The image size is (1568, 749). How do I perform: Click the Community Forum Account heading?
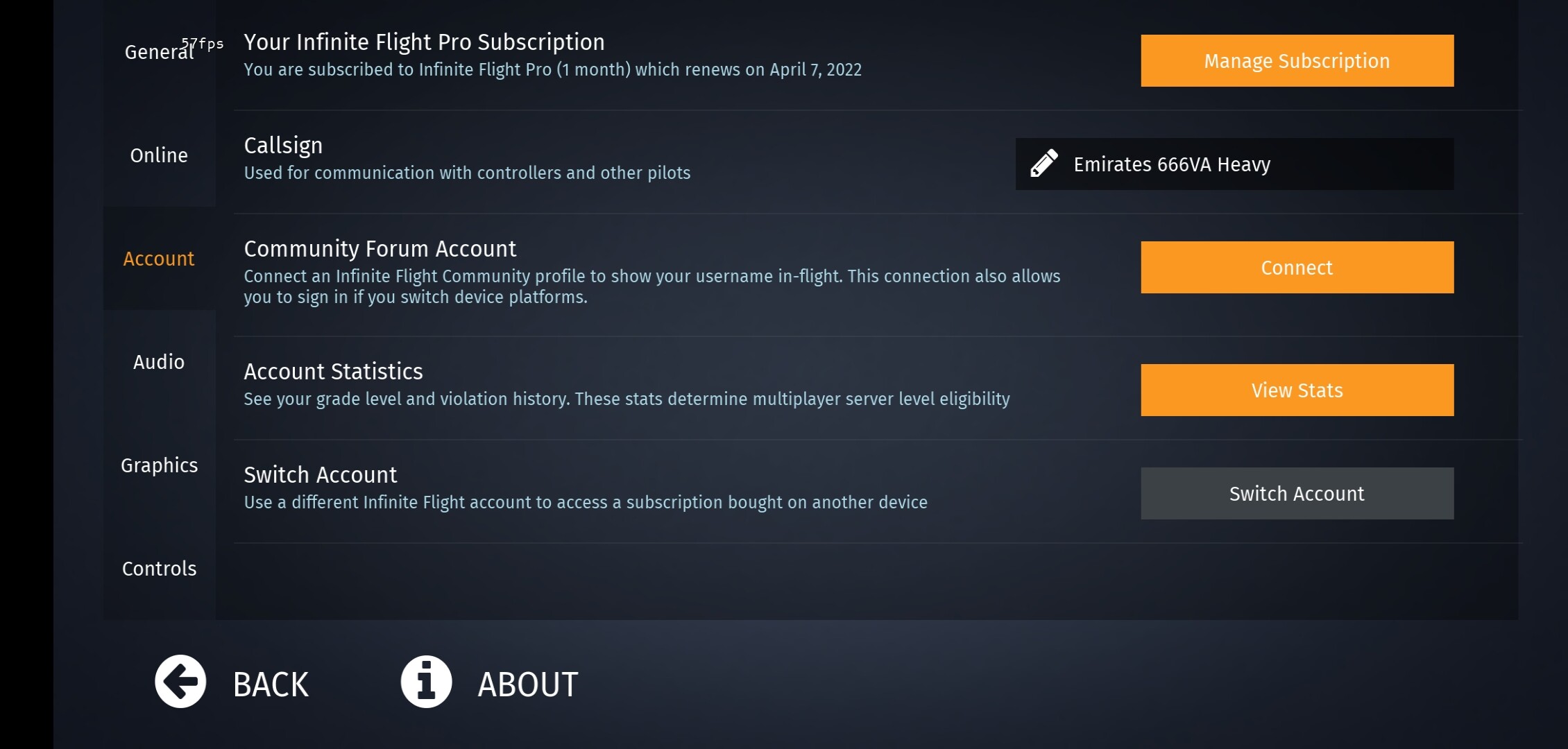[x=380, y=249]
